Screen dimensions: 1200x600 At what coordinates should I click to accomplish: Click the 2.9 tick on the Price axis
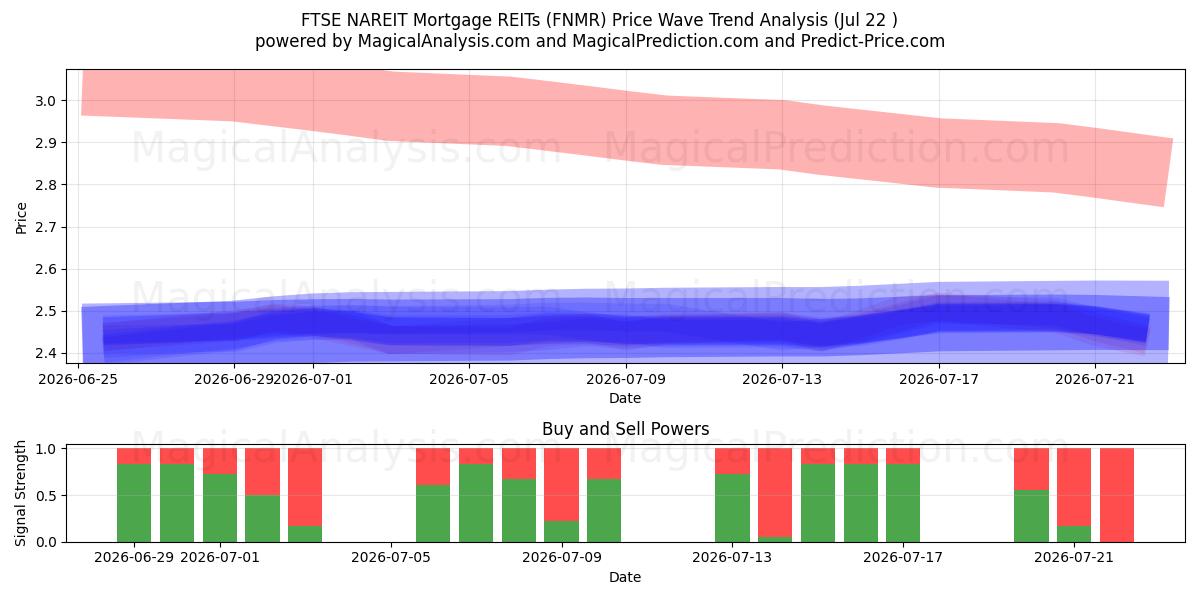[x=47, y=143]
